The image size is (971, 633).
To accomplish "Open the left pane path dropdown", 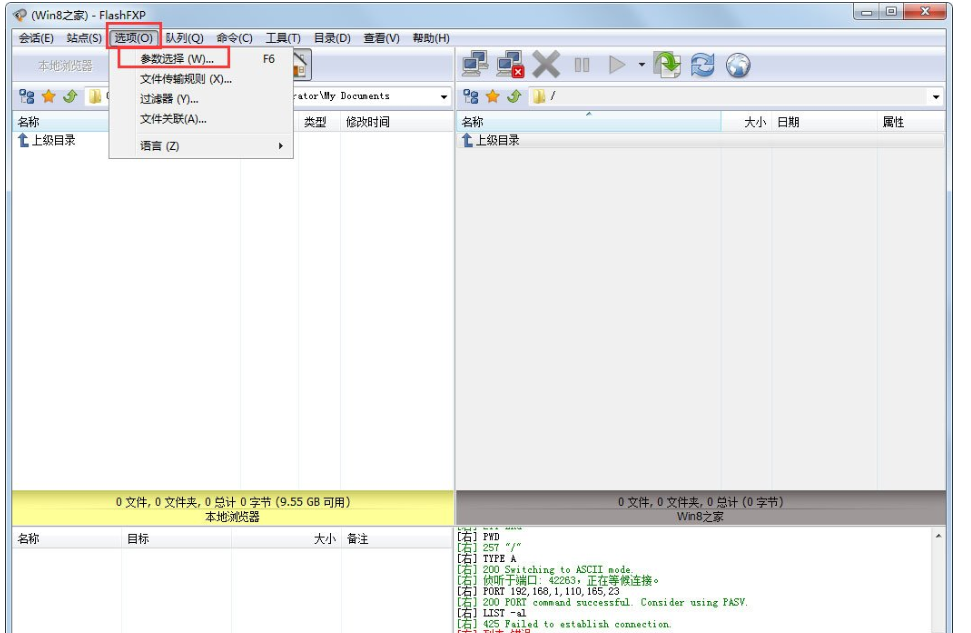I will (443, 97).
